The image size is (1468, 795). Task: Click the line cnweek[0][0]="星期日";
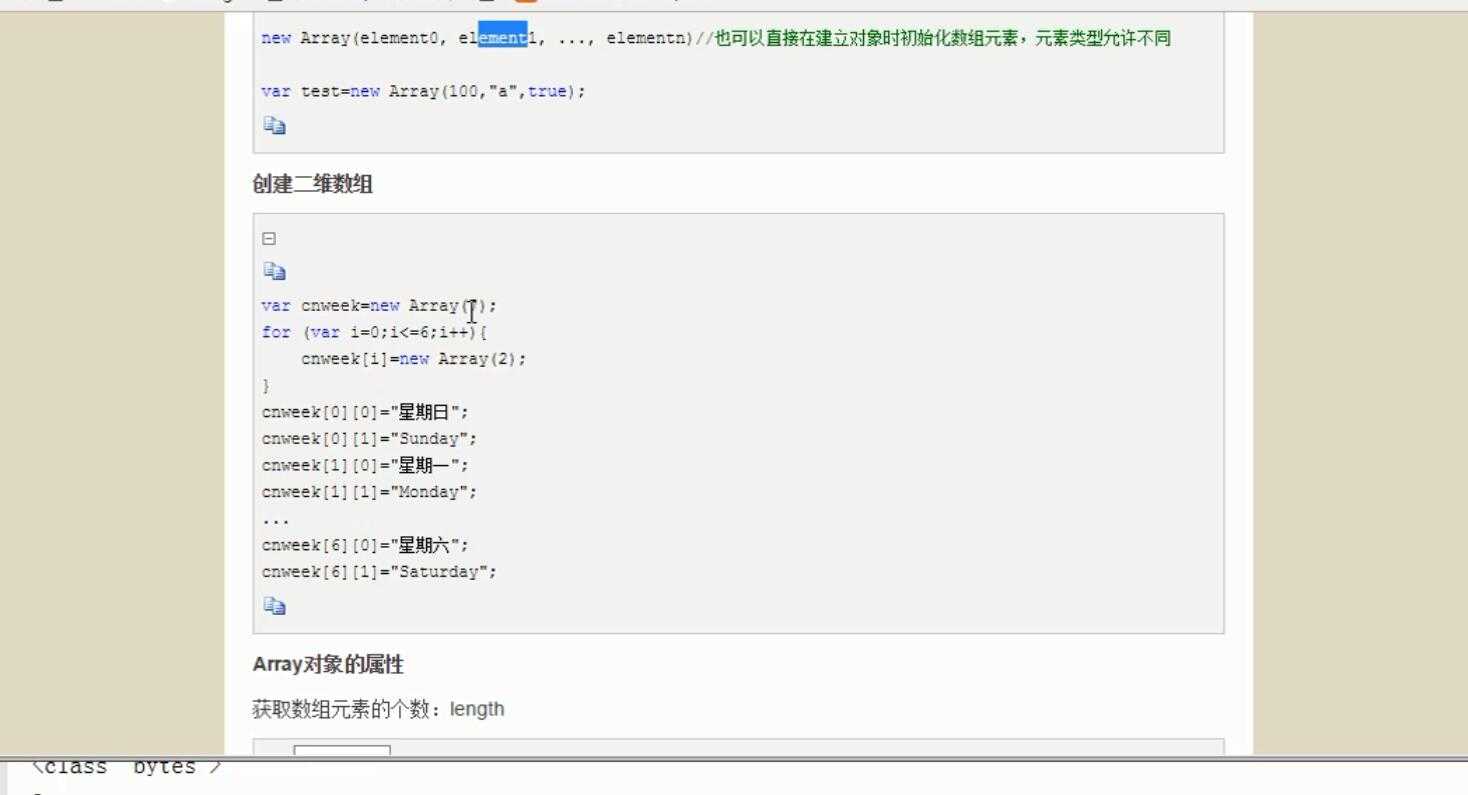(x=365, y=412)
